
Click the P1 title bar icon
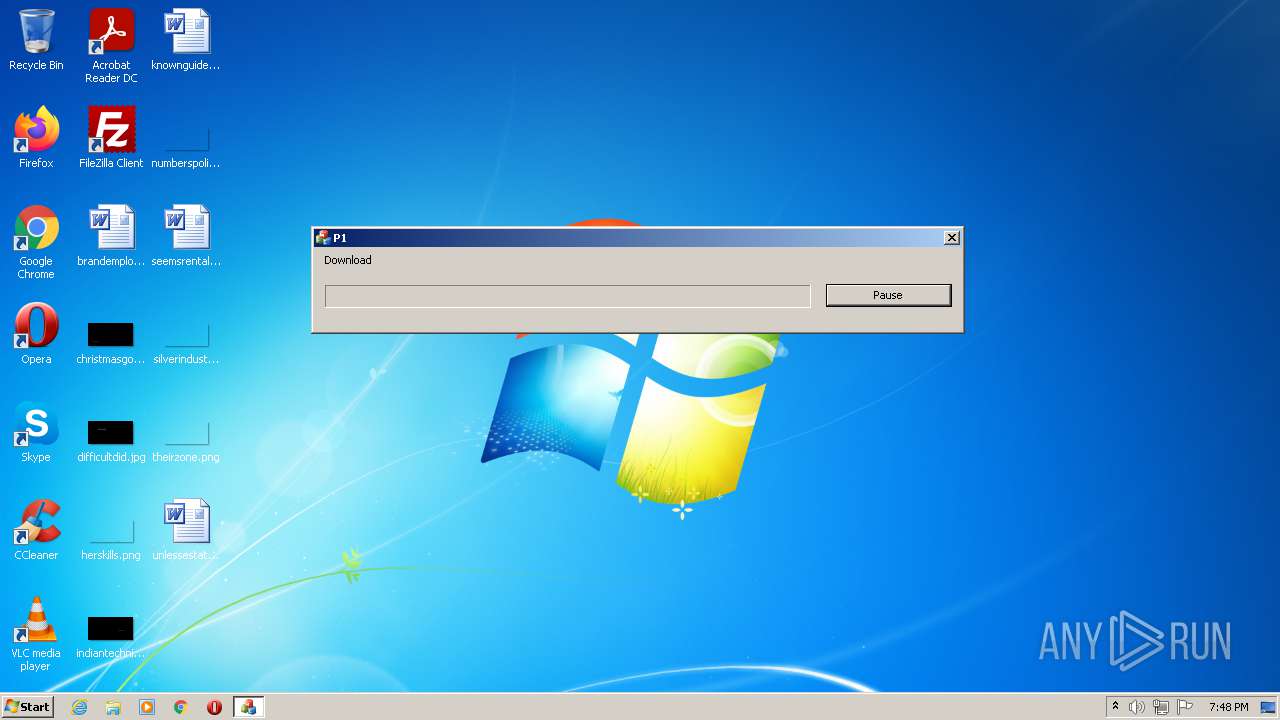click(323, 238)
